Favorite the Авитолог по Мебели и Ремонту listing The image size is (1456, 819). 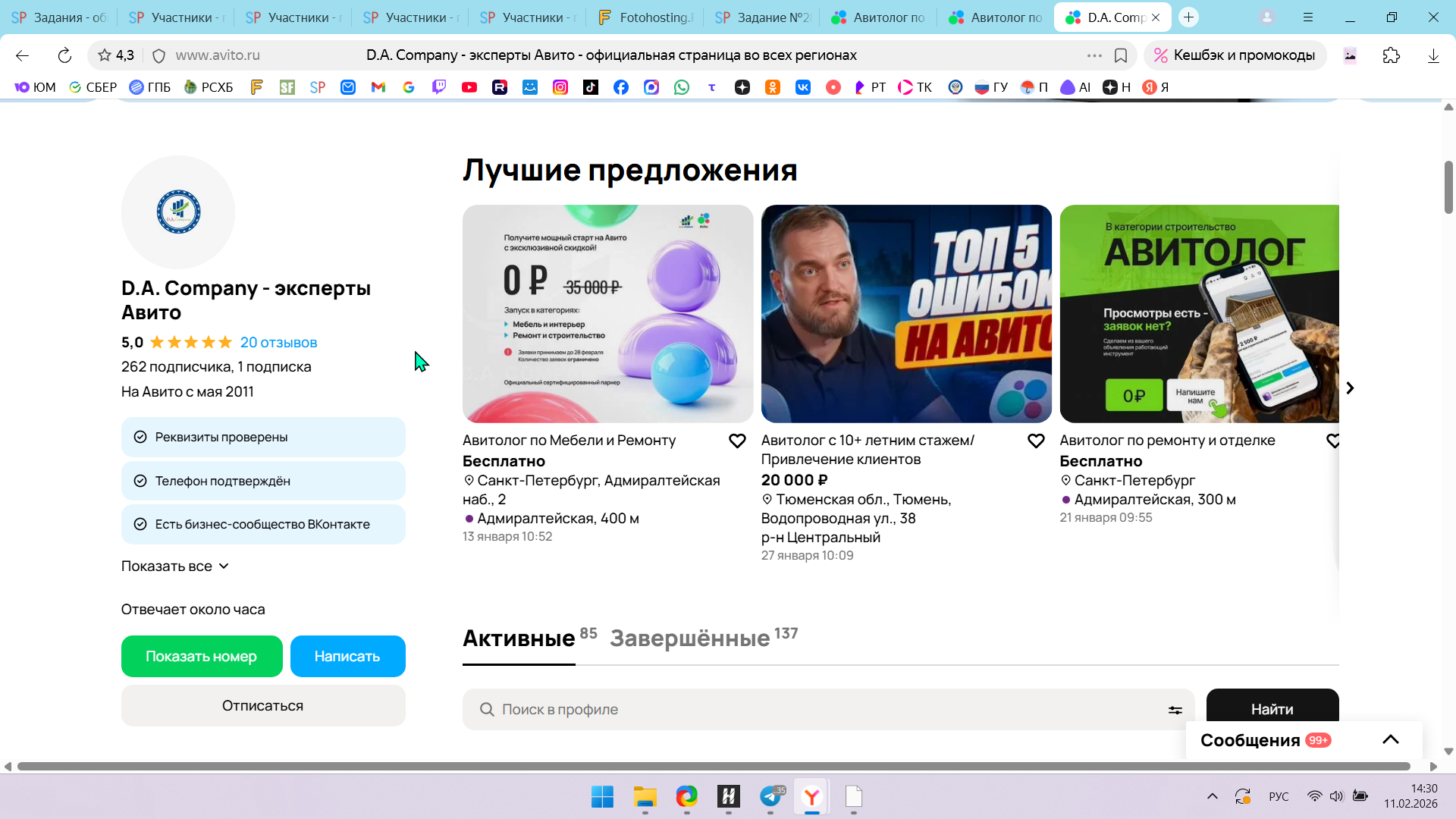point(737,441)
